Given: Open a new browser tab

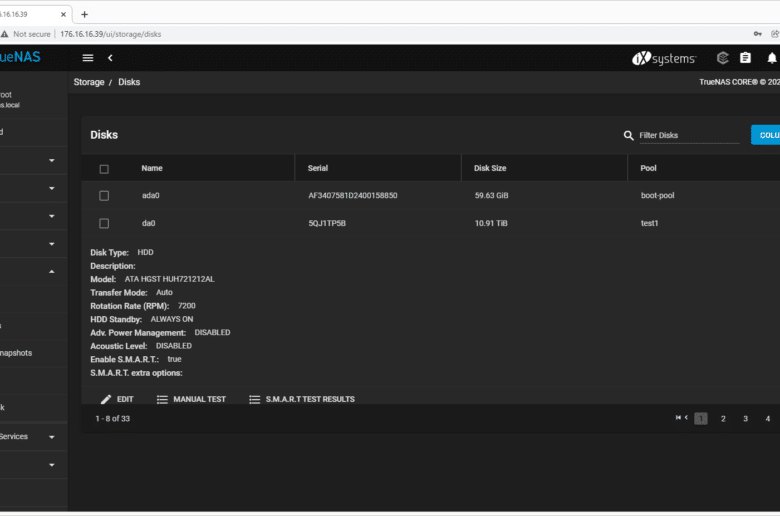Looking at the screenshot, I should [85, 14].
